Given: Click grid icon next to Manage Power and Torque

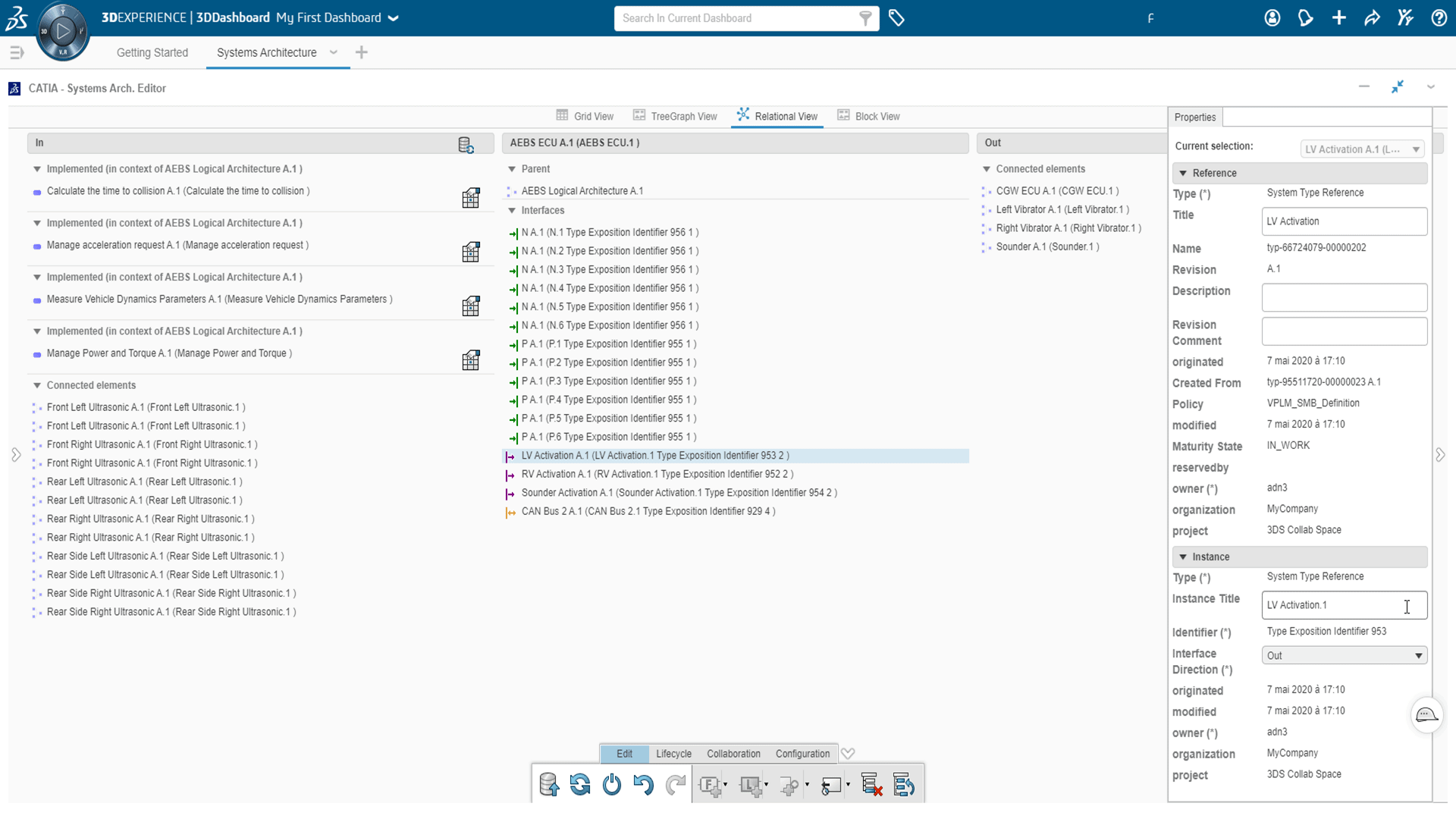Looking at the screenshot, I should 471,360.
